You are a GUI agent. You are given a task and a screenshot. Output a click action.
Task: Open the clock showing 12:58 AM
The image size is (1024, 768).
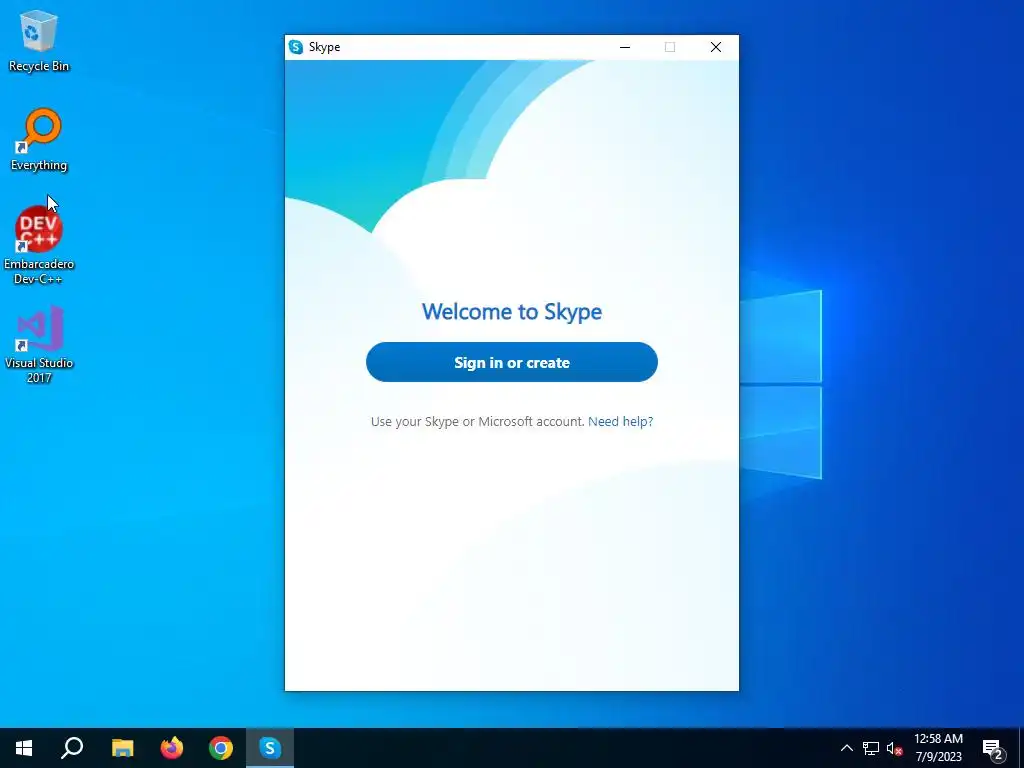(938, 748)
